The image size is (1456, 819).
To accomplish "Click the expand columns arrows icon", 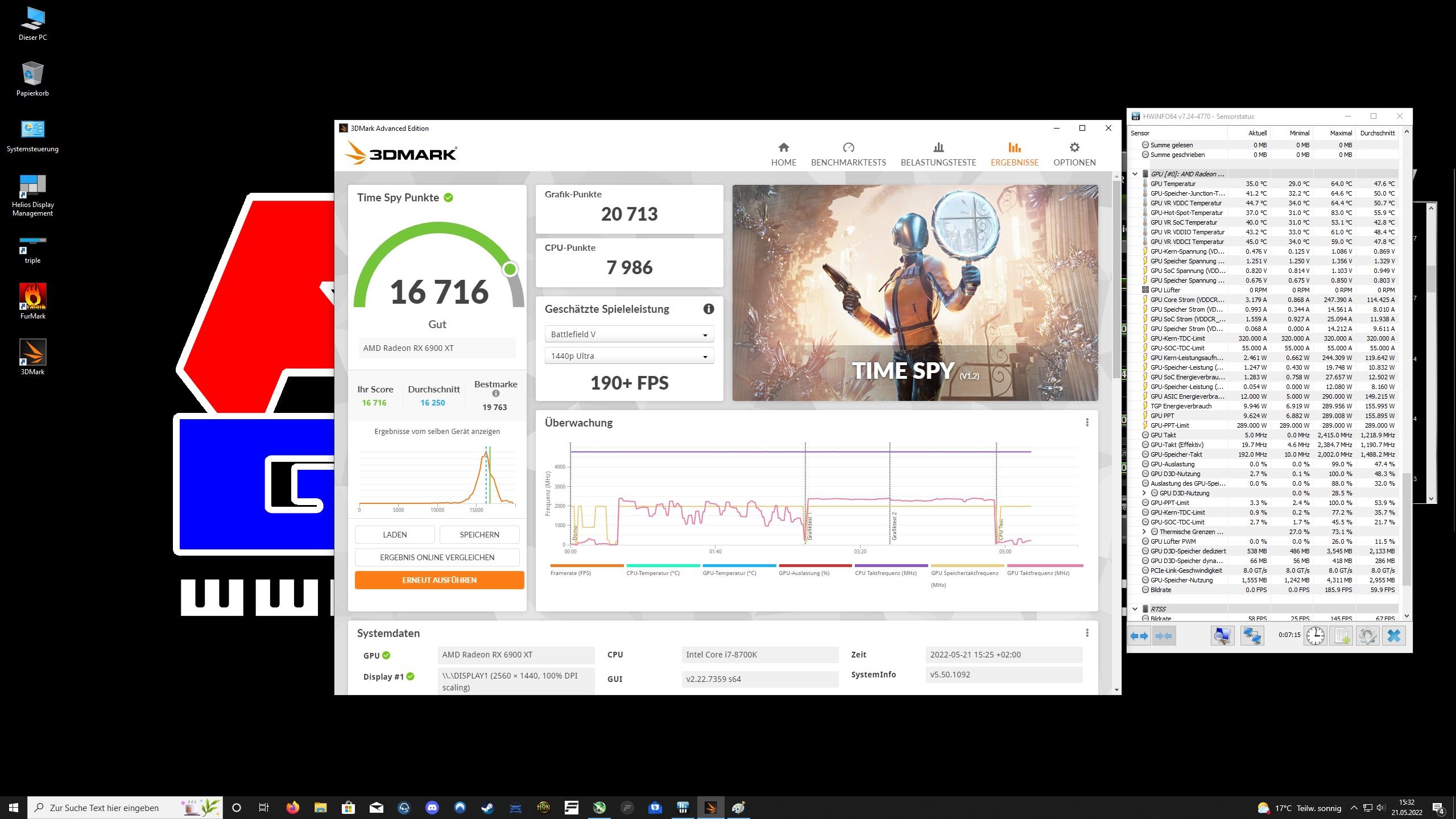I will point(1139,635).
